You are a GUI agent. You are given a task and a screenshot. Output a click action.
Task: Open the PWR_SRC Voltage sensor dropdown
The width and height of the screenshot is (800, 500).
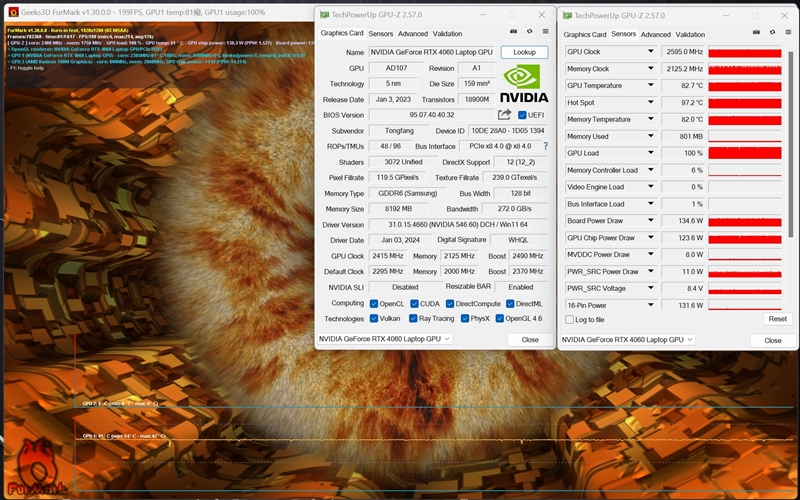pos(651,288)
